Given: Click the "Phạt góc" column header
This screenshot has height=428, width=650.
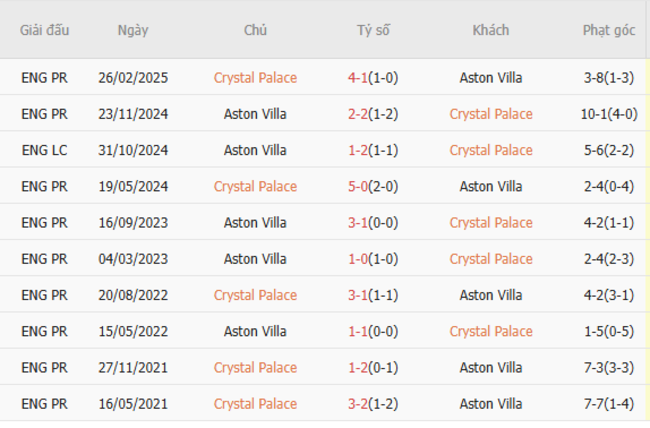Looking at the screenshot, I should 609,30.
